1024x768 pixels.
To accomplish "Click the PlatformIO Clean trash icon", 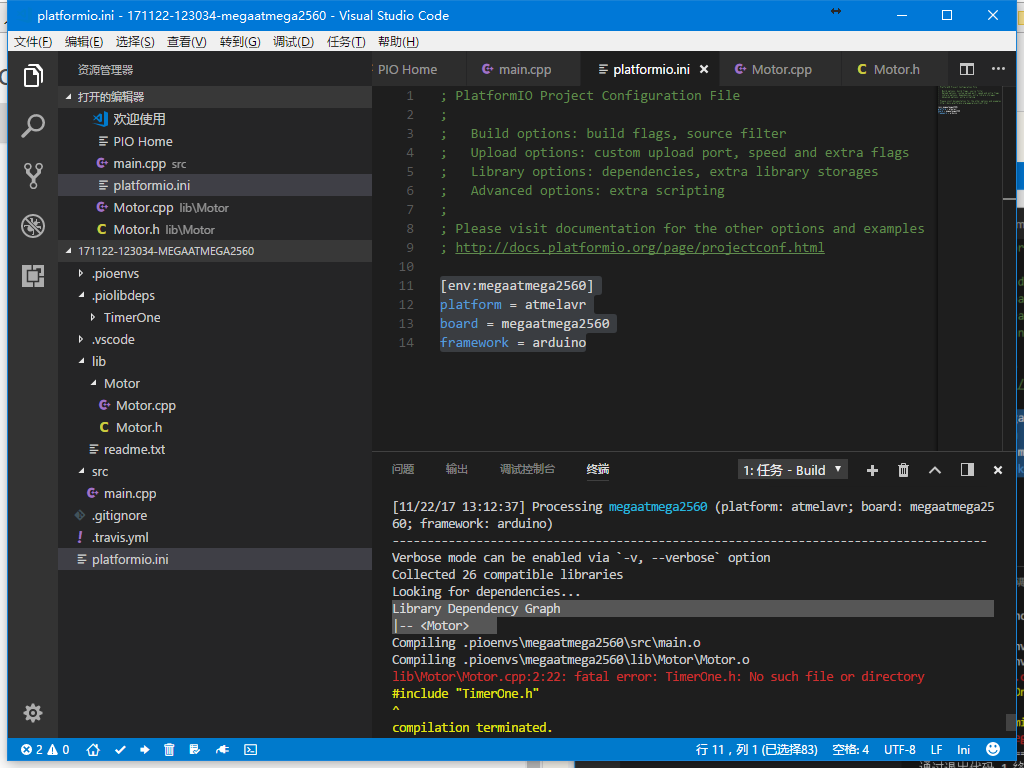I will coord(168,749).
